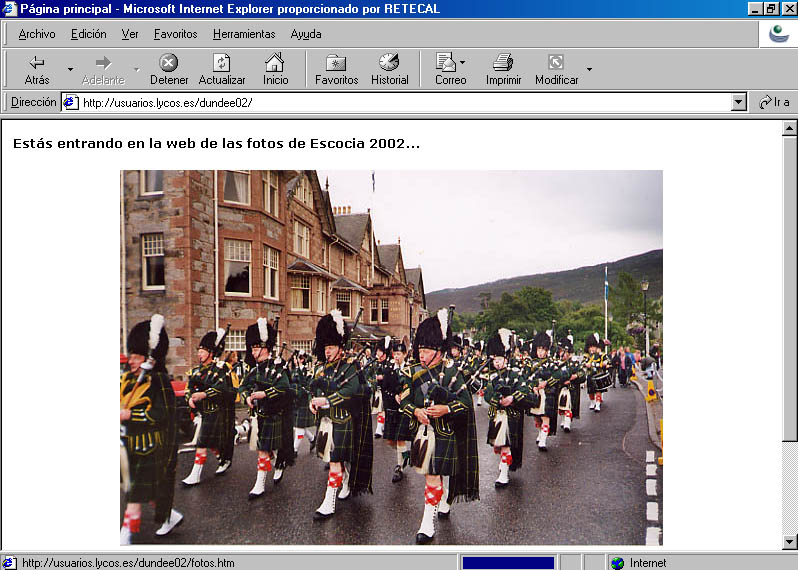Click the page icon in the address bar
Screen dimensions: 798x570
(71, 102)
